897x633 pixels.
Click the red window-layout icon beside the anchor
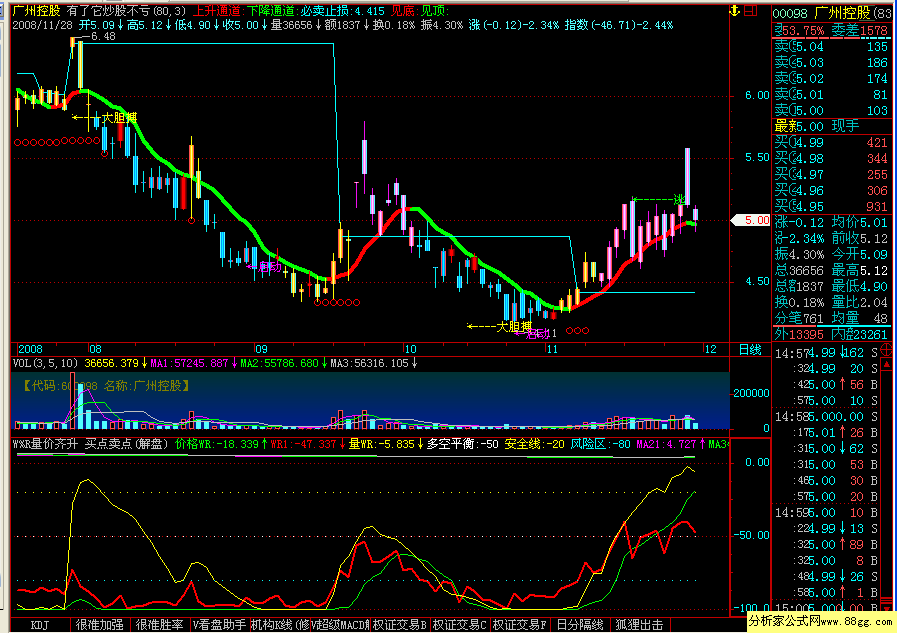(751, 10)
